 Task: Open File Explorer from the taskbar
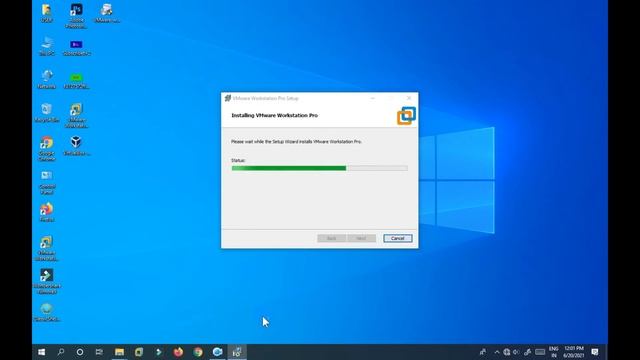119,352
